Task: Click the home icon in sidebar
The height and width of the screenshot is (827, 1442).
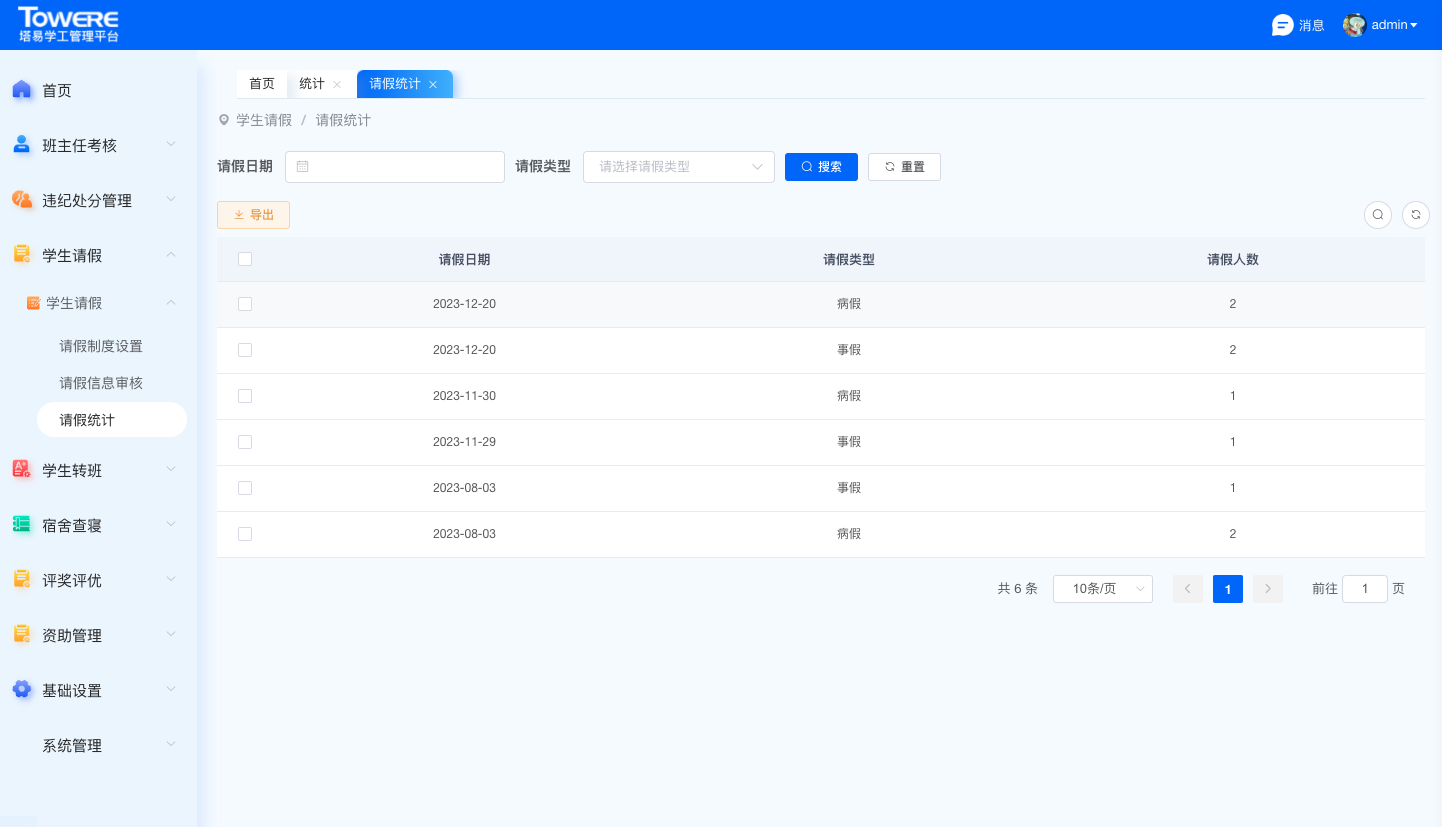Action: 22,90
